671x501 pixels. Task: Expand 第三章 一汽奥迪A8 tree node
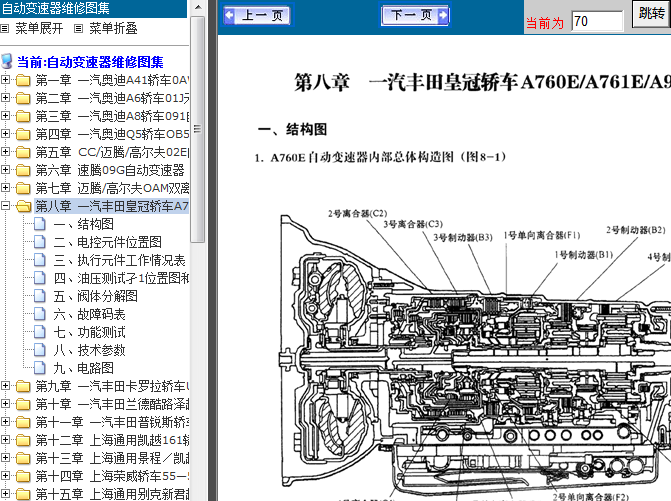[x=5, y=116]
